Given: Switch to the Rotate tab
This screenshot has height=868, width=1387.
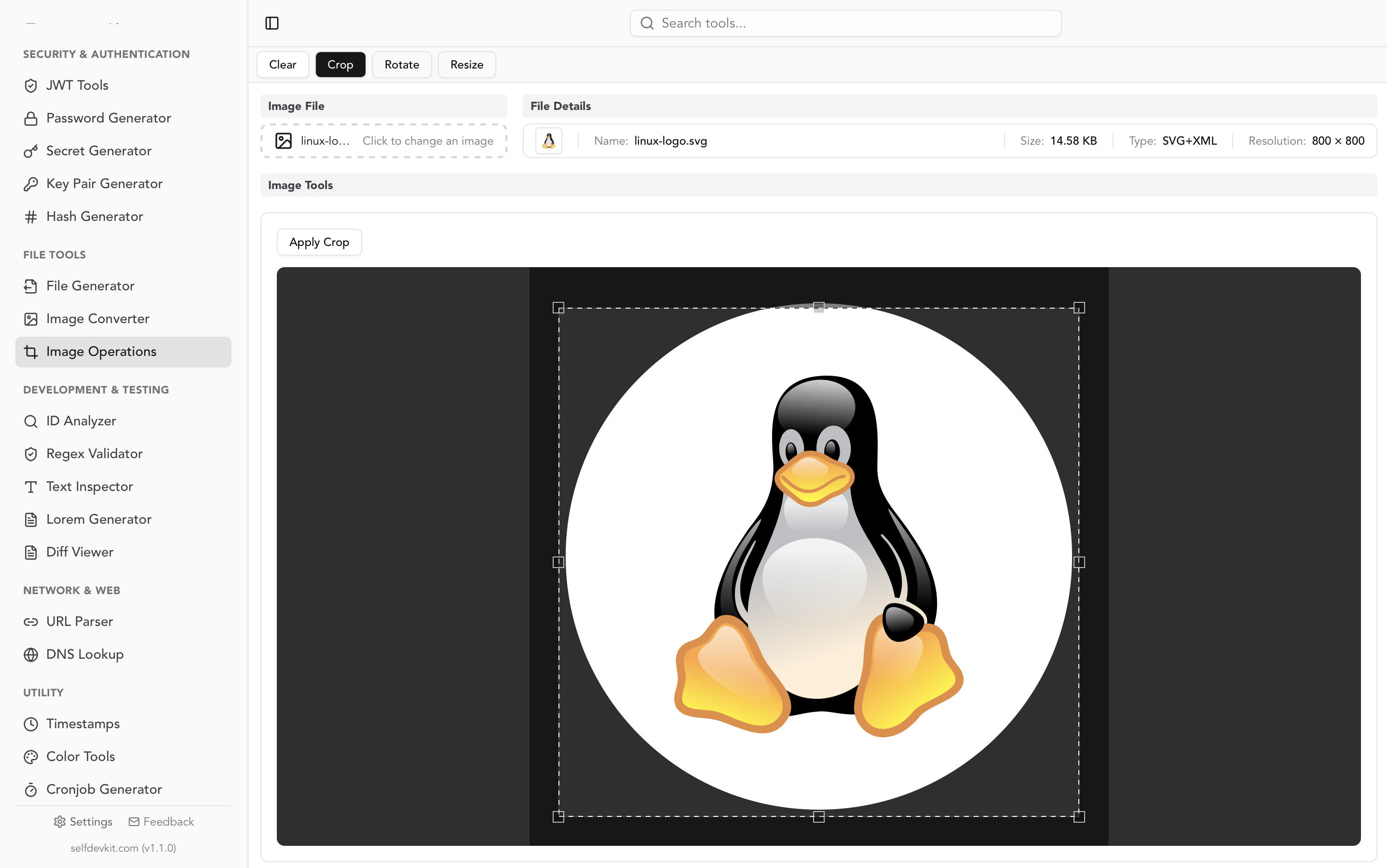Looking at the screenshot, I should [402, 64].
